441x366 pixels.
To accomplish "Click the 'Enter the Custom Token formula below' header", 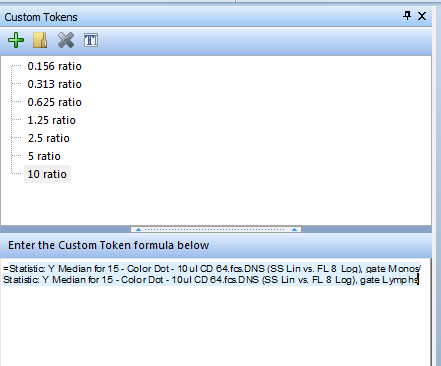I will (109, 245).
